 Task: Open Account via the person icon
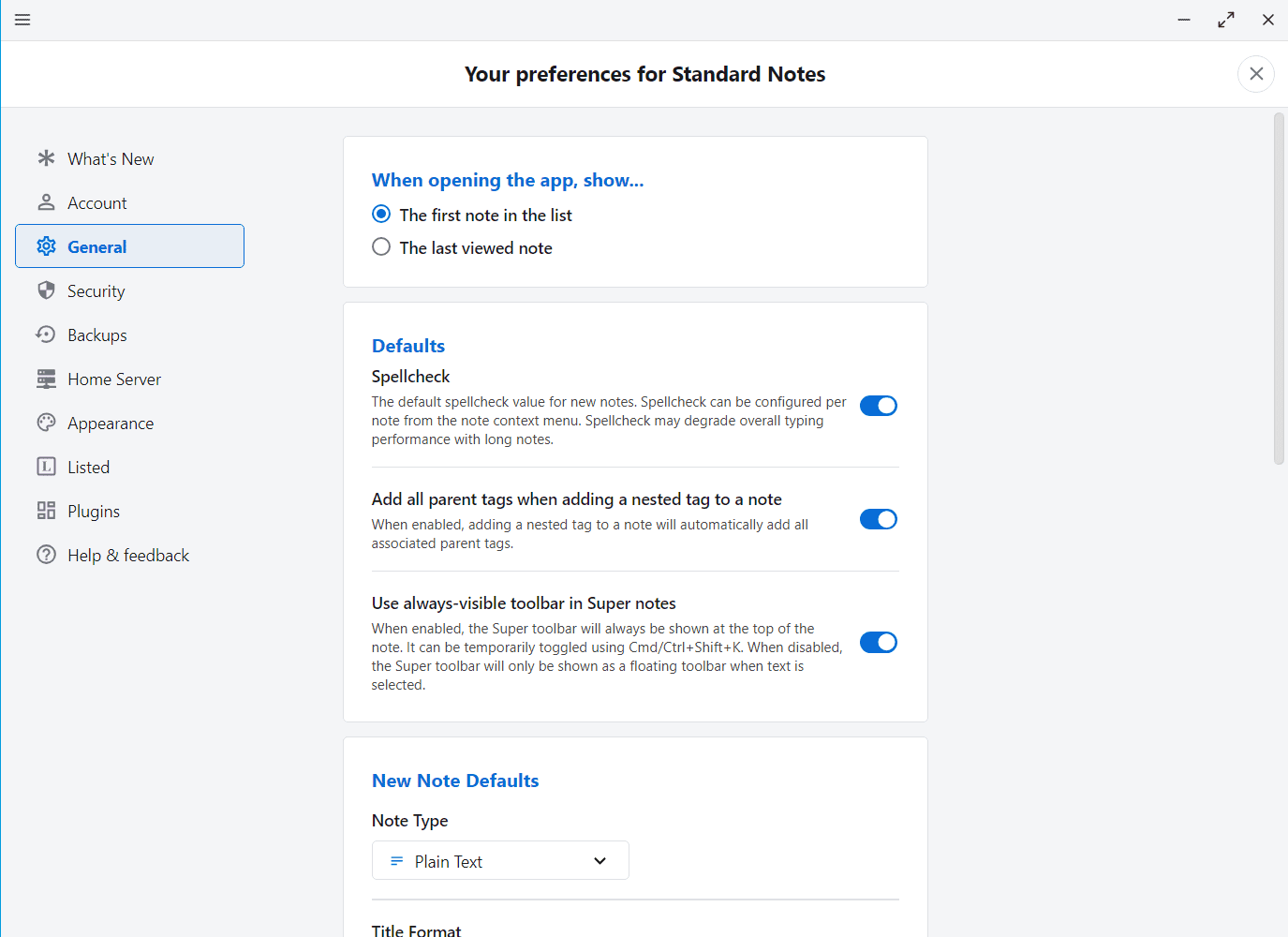[x=46, y=202]
